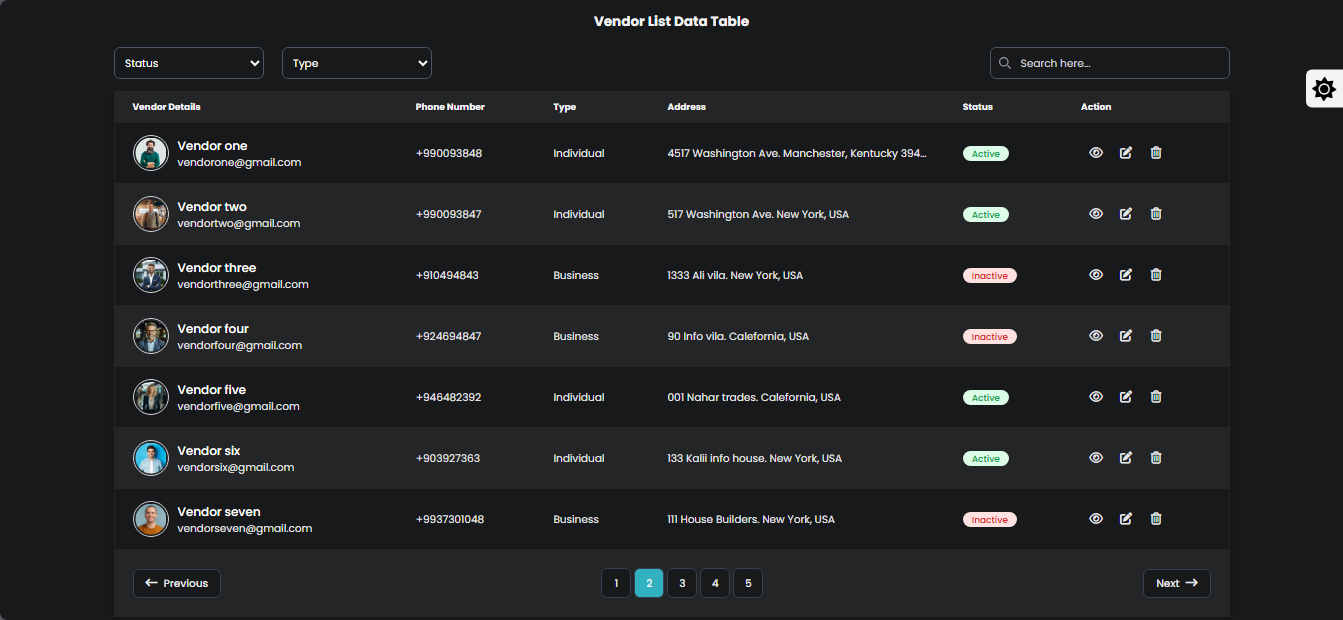The image size is (1343, 620).
Task: Select page 1 in pagination
Action: [616, 583]
